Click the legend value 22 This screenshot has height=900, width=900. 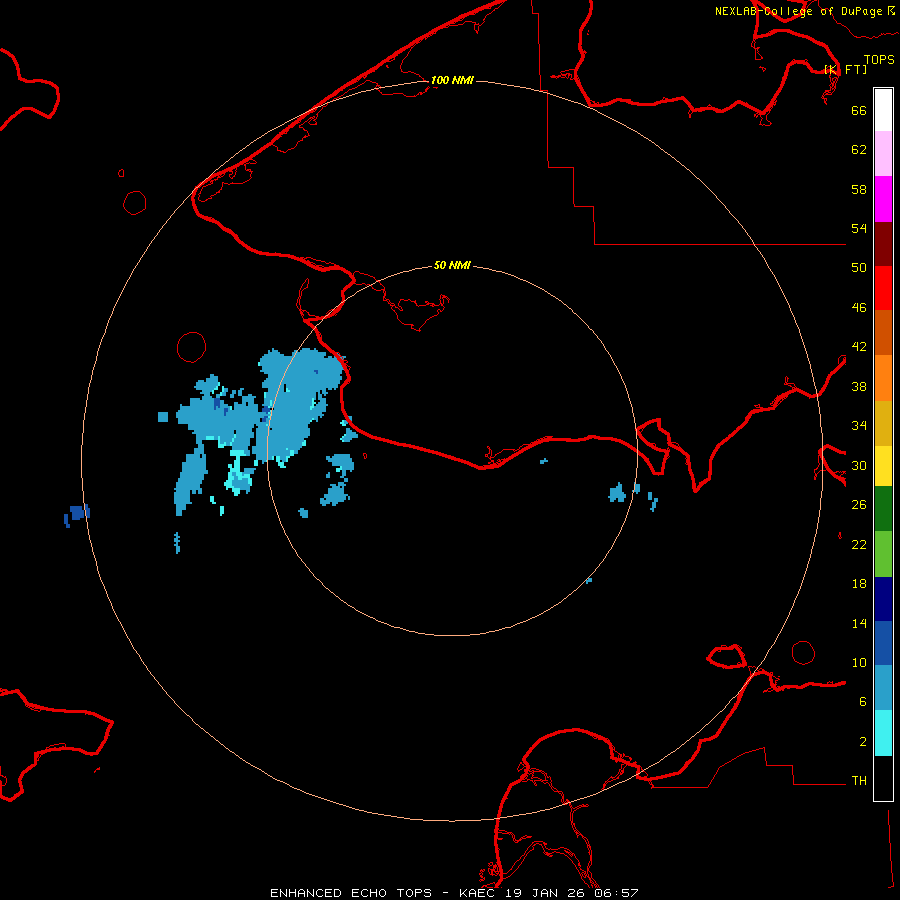pyautogui.click(x=859, y=544)
